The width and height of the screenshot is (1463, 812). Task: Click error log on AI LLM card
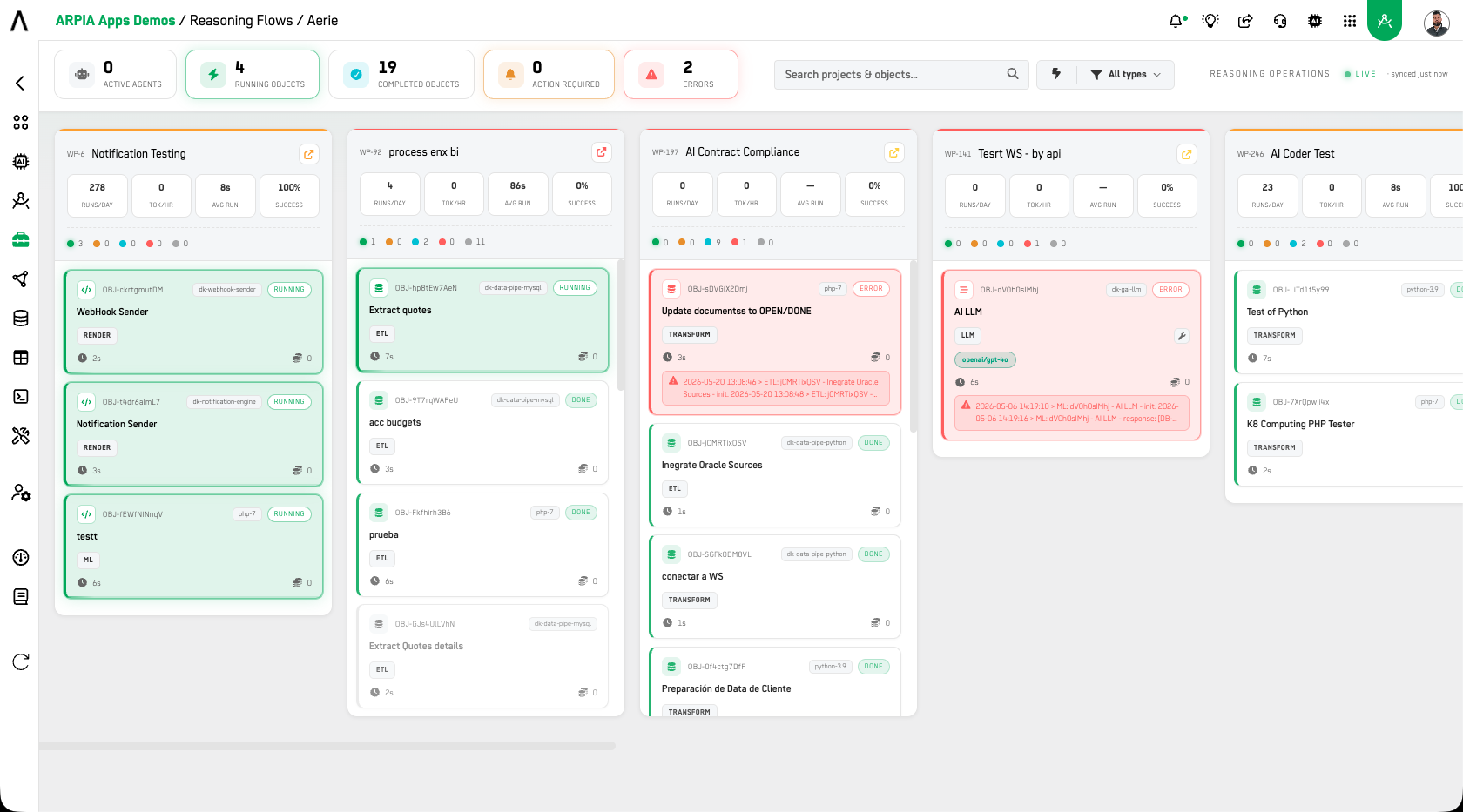(1071, 413)
